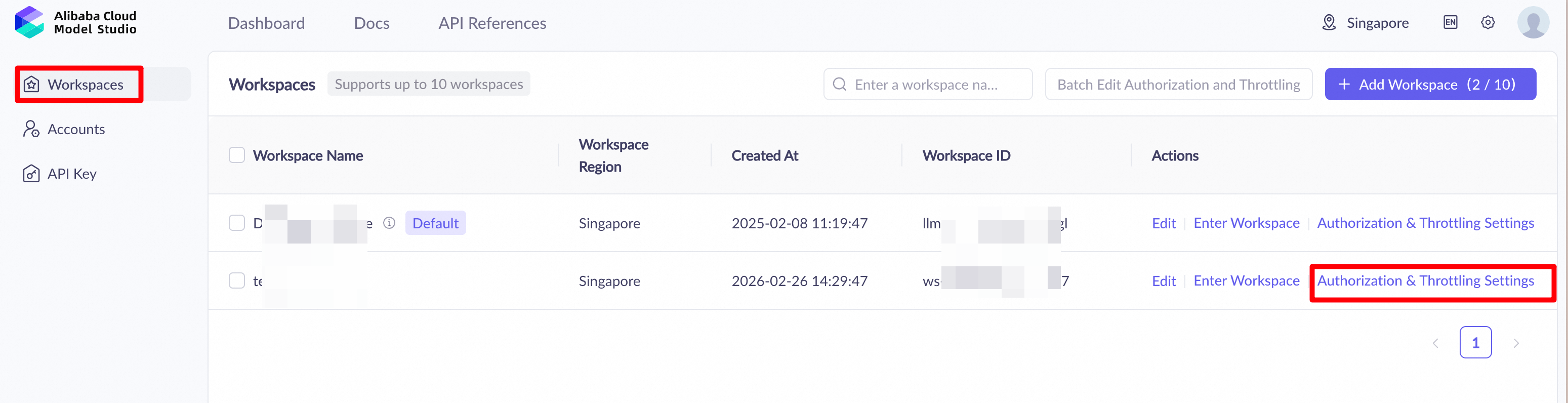
Task: Click the Default tag badge
Action: tap(435, 223)
